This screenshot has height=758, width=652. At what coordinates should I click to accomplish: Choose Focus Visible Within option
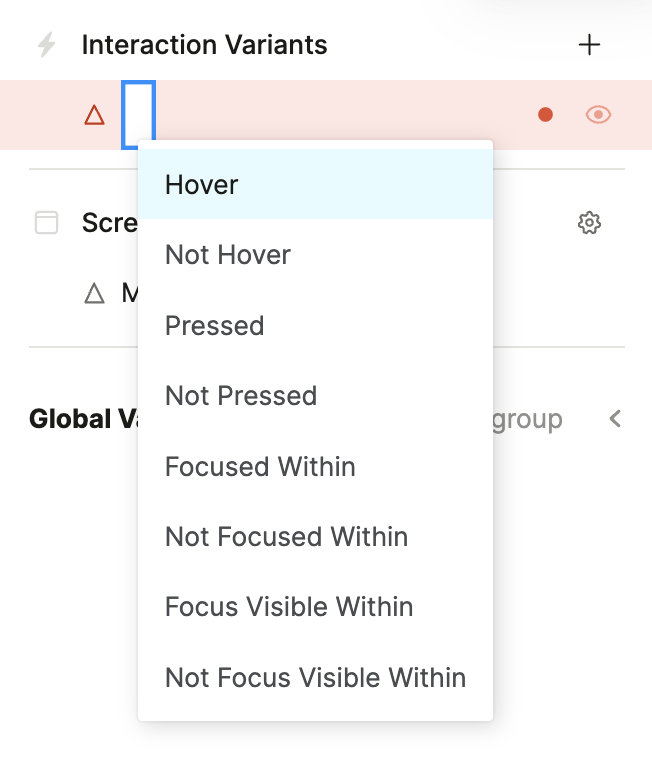tap(289, 607)
